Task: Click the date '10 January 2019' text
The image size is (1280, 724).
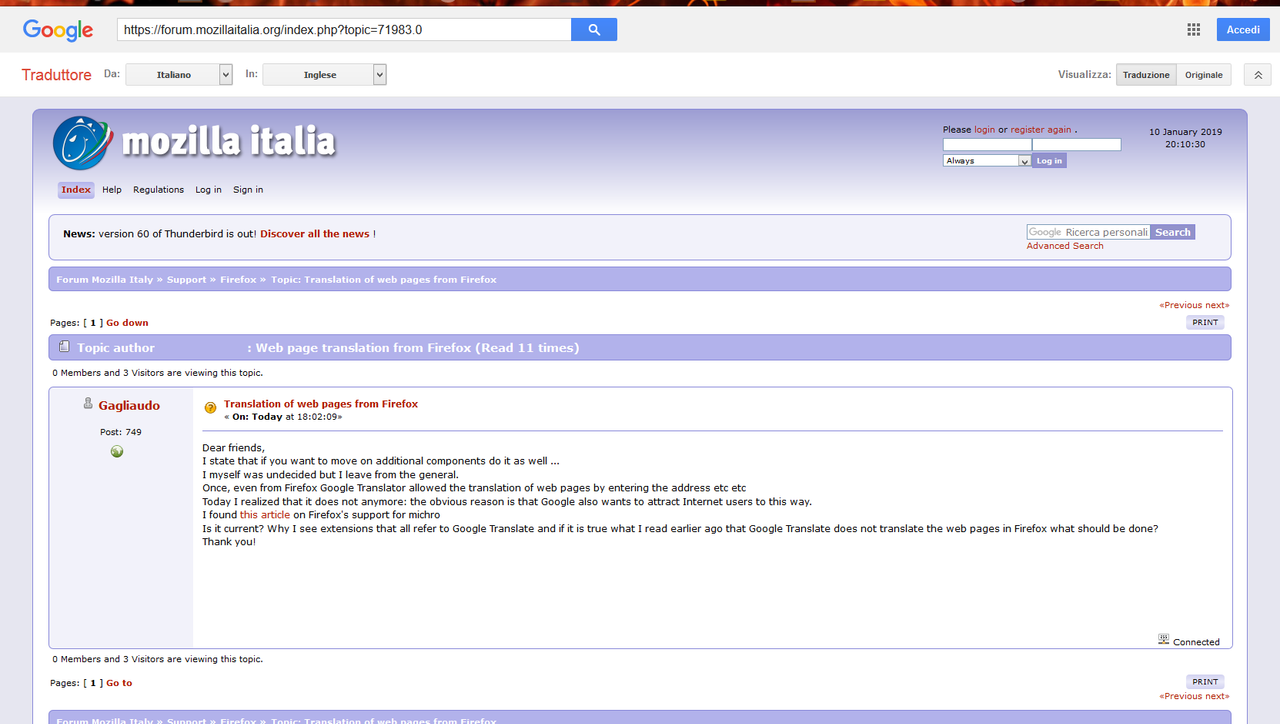Action: tap(1185, 132)
